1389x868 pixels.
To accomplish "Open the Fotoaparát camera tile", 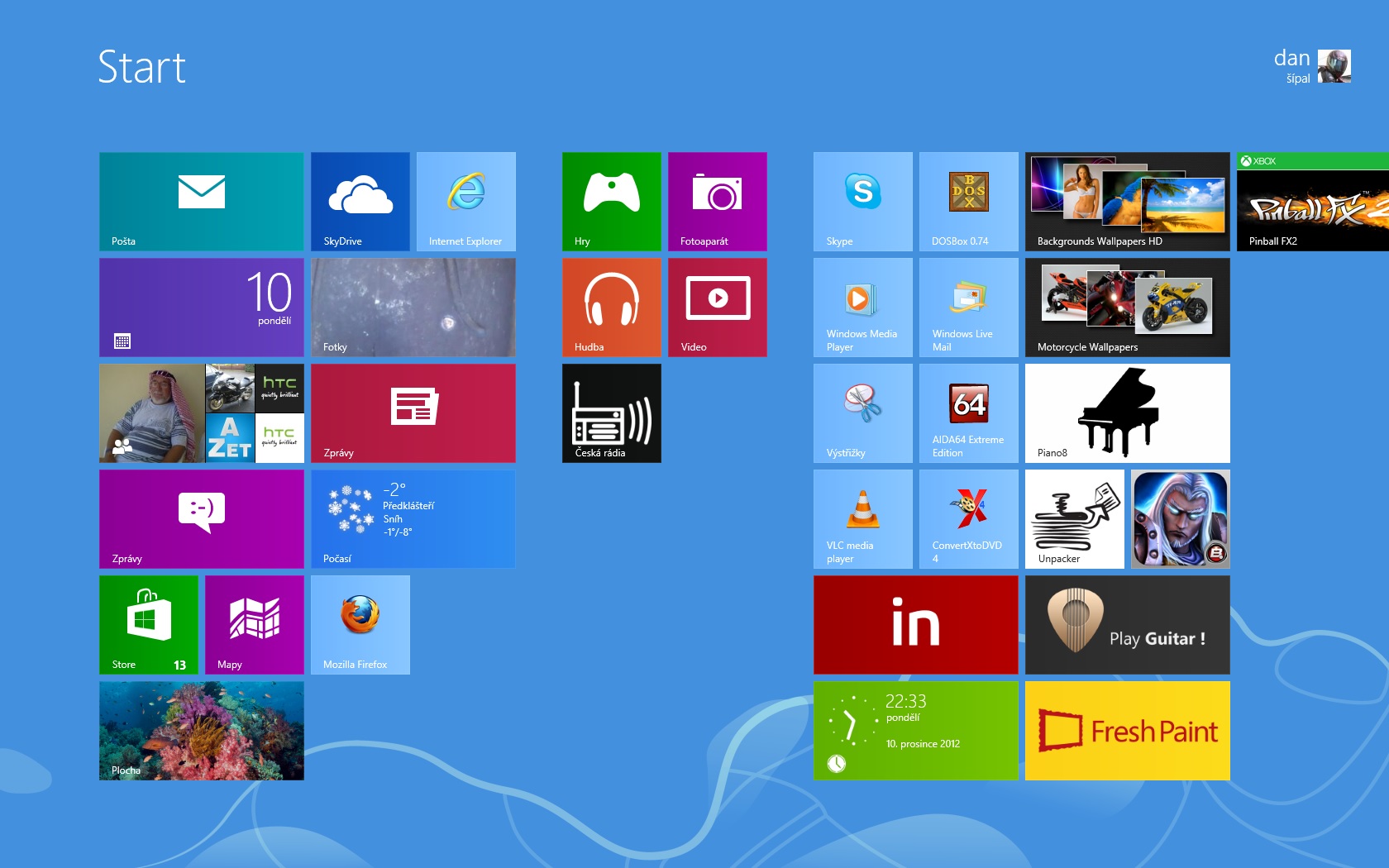I will coord(718,202).
